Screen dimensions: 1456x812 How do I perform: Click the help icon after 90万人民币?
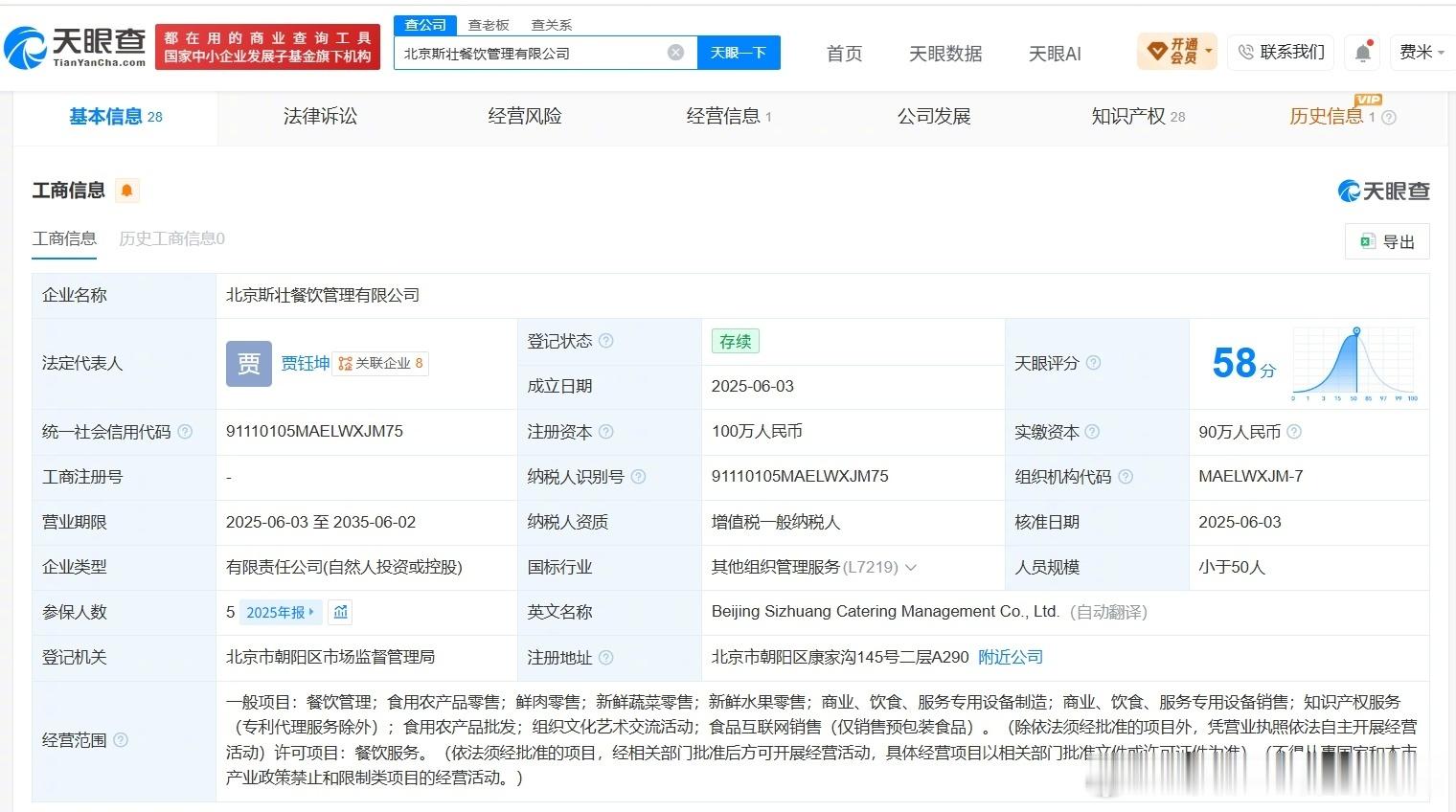(x=1294, y=432)
